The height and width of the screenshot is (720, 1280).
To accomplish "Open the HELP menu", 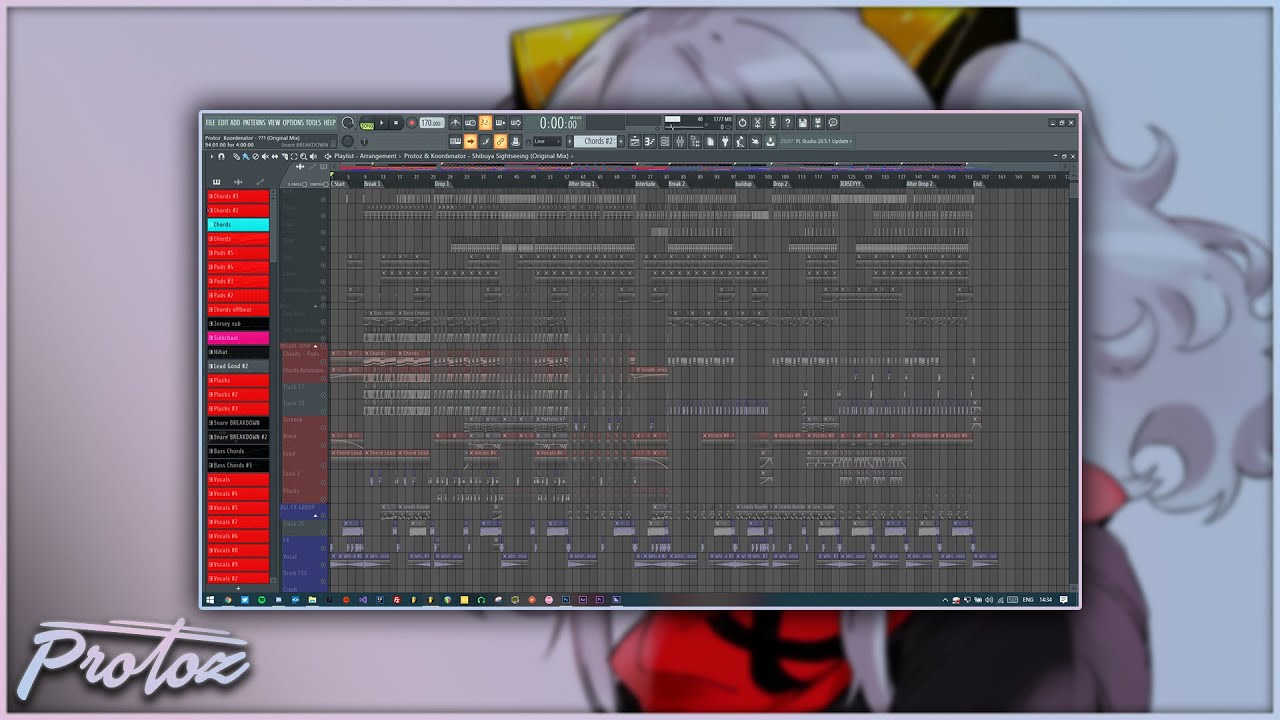I will 330,123.
